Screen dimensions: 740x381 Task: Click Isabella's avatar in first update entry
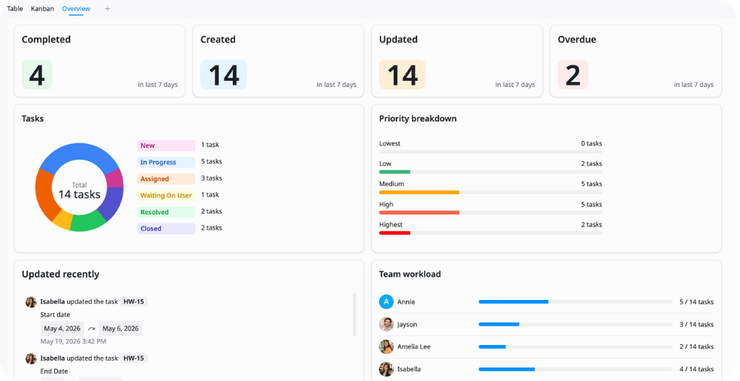point(31,302)
